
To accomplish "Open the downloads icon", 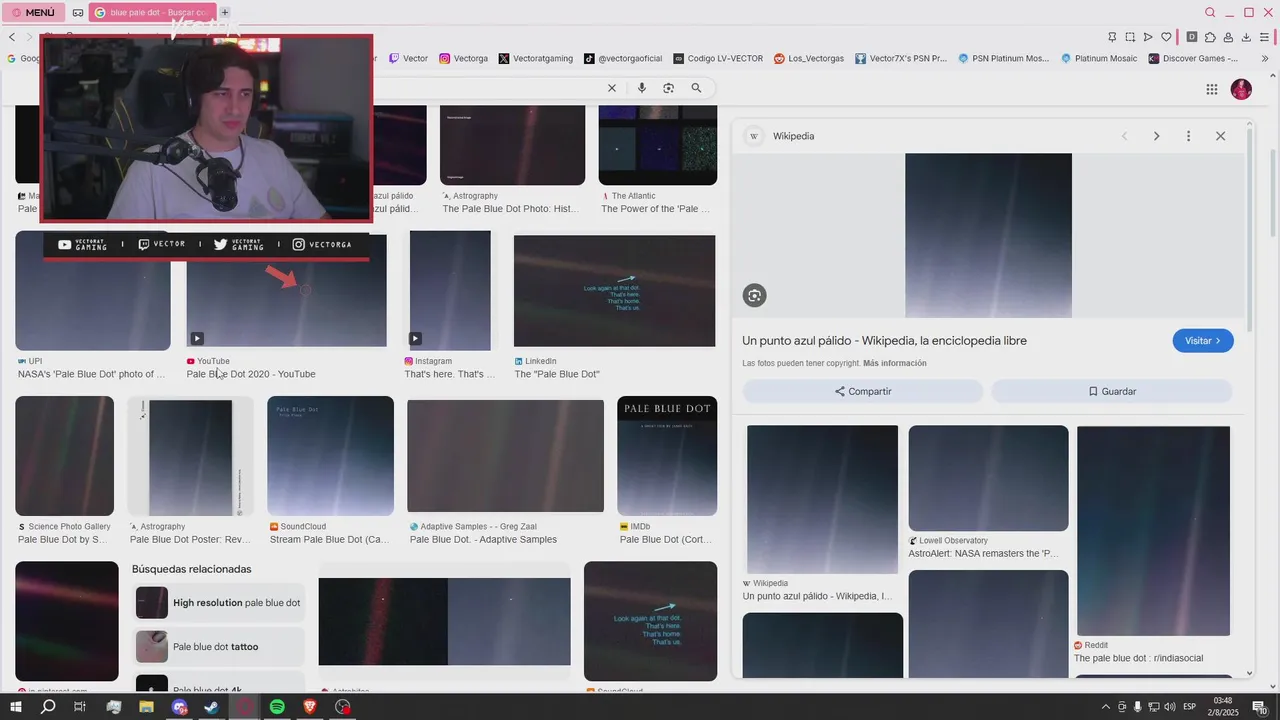I will 1246,37.
